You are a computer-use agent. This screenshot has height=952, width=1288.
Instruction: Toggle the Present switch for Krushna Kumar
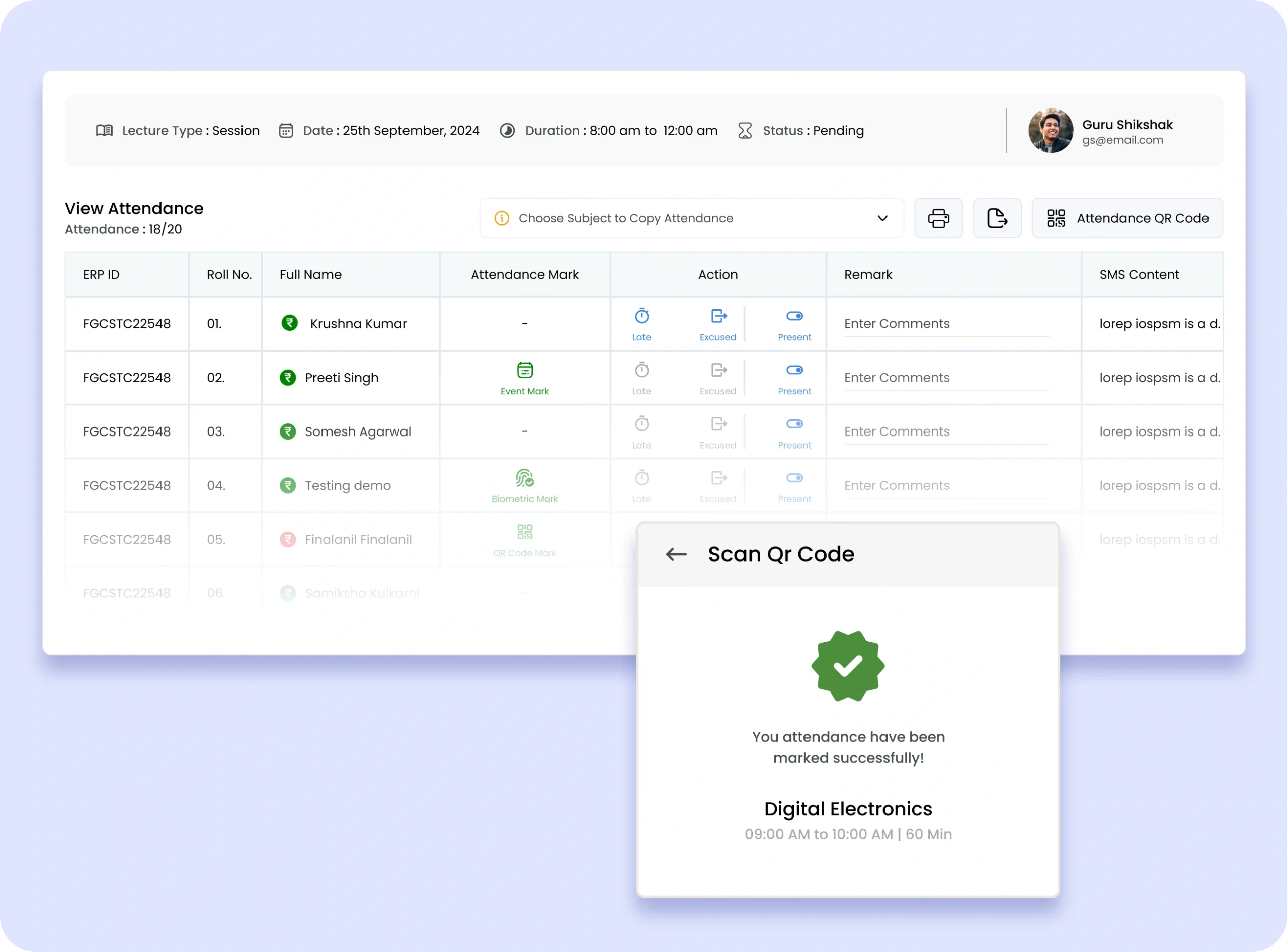[794, 316]
